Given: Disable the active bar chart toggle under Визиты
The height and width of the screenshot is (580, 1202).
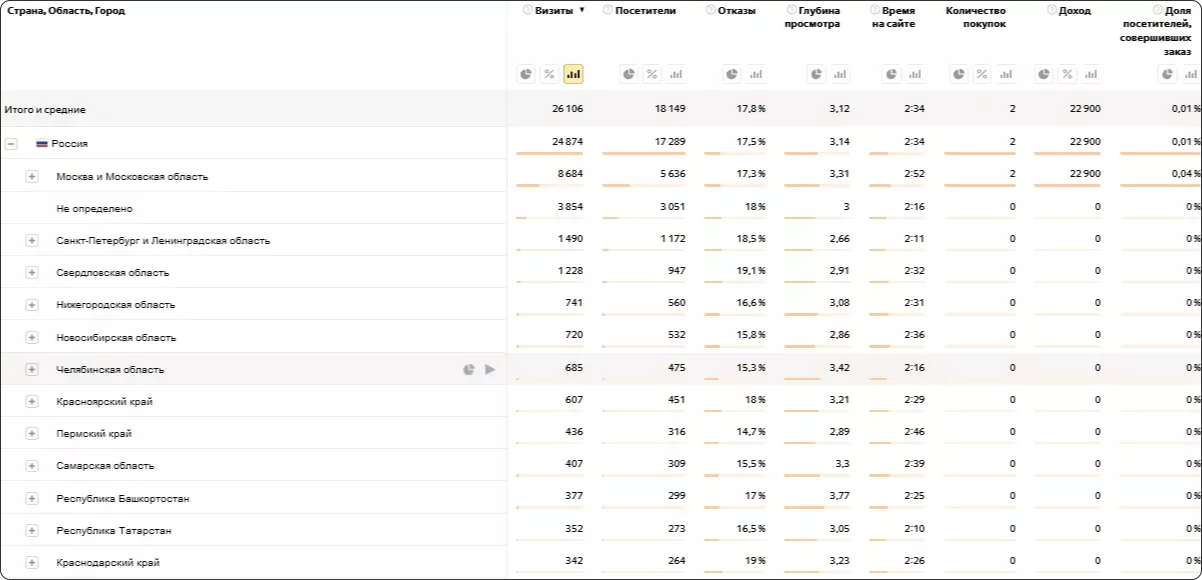Looking at the screenshot, I should click(573, 74).
